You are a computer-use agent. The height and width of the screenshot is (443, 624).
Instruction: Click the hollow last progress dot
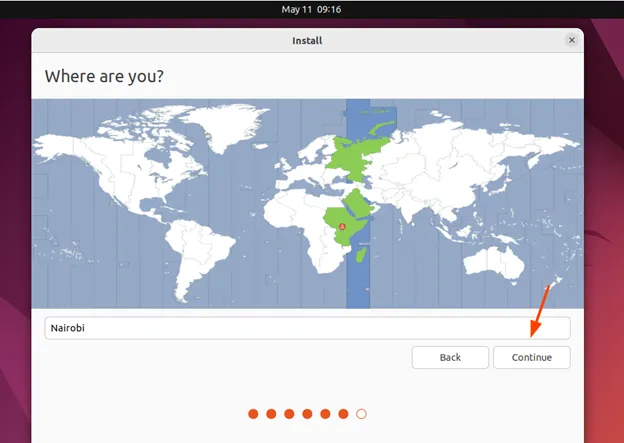[362, 413]
